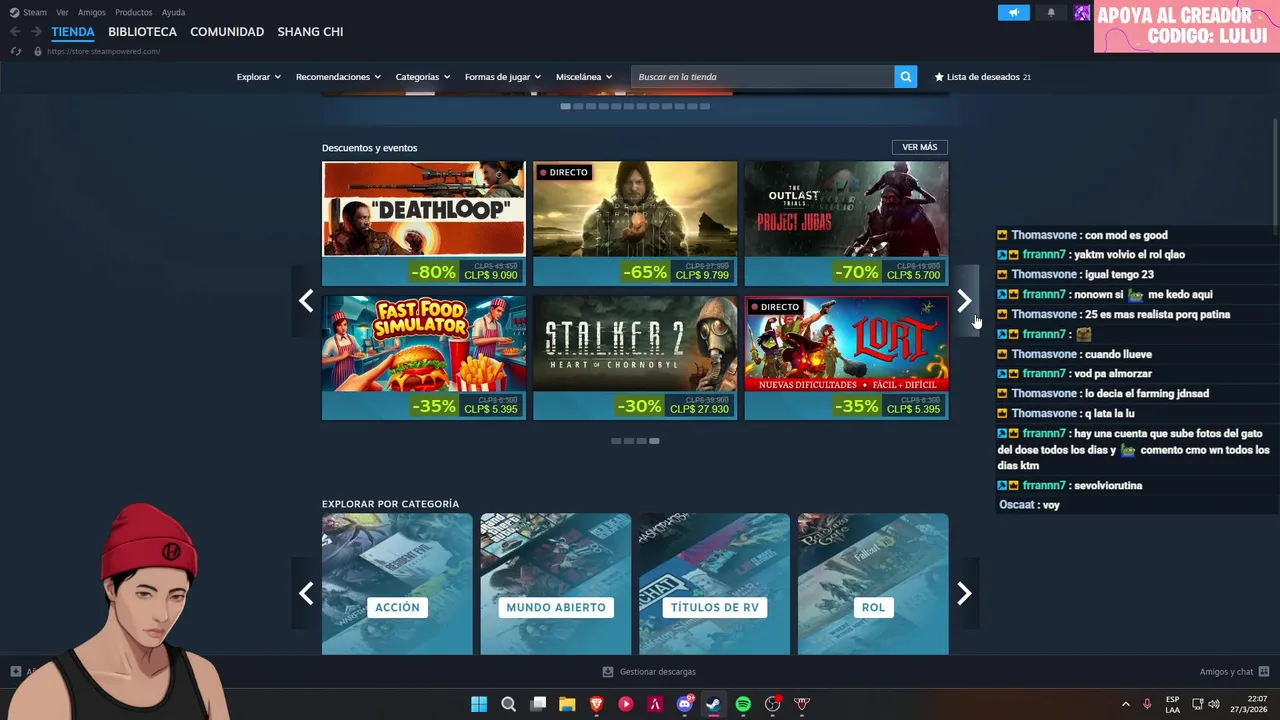Open Lista de deseados wishlist
The width and height of the screenshot is (1280, 720).
982,77
